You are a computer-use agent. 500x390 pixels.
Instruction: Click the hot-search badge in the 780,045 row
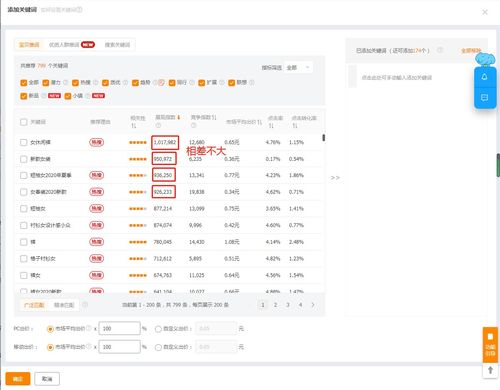pos(97,242)
